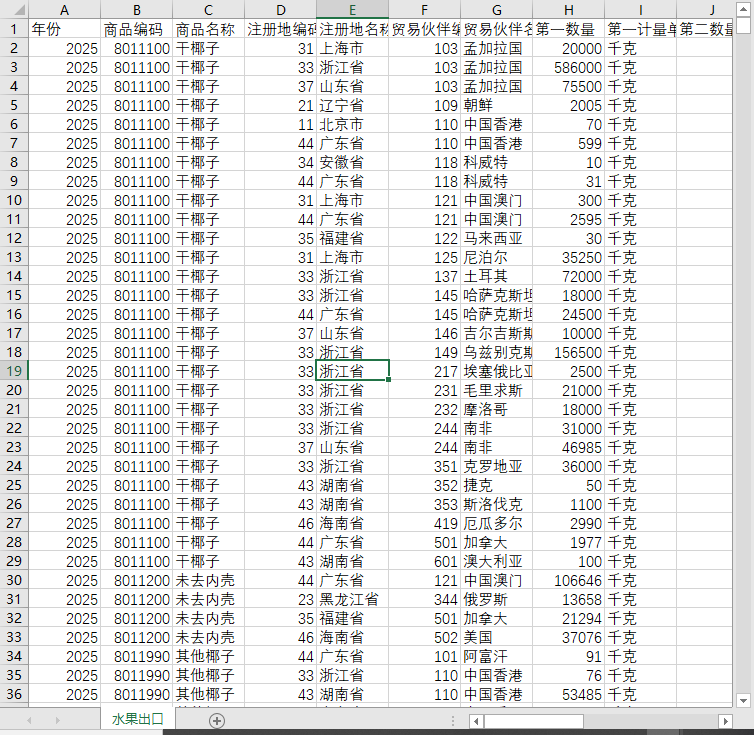The height and width of the screenshot is (735, 754).
Task: Click the horizontal scrollbar thumb
Action: [534, 721]
